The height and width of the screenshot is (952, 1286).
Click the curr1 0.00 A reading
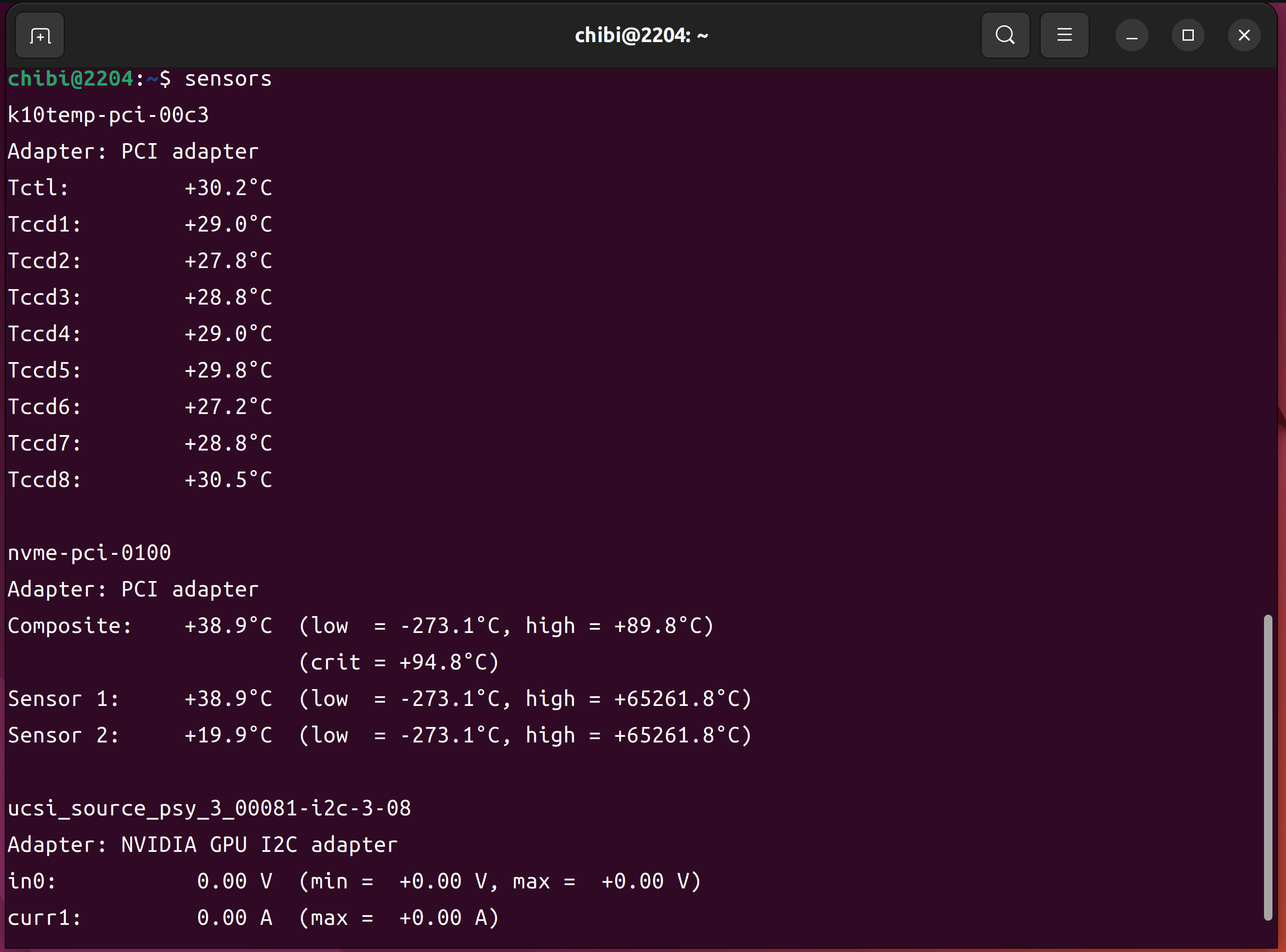click(234, 917)
